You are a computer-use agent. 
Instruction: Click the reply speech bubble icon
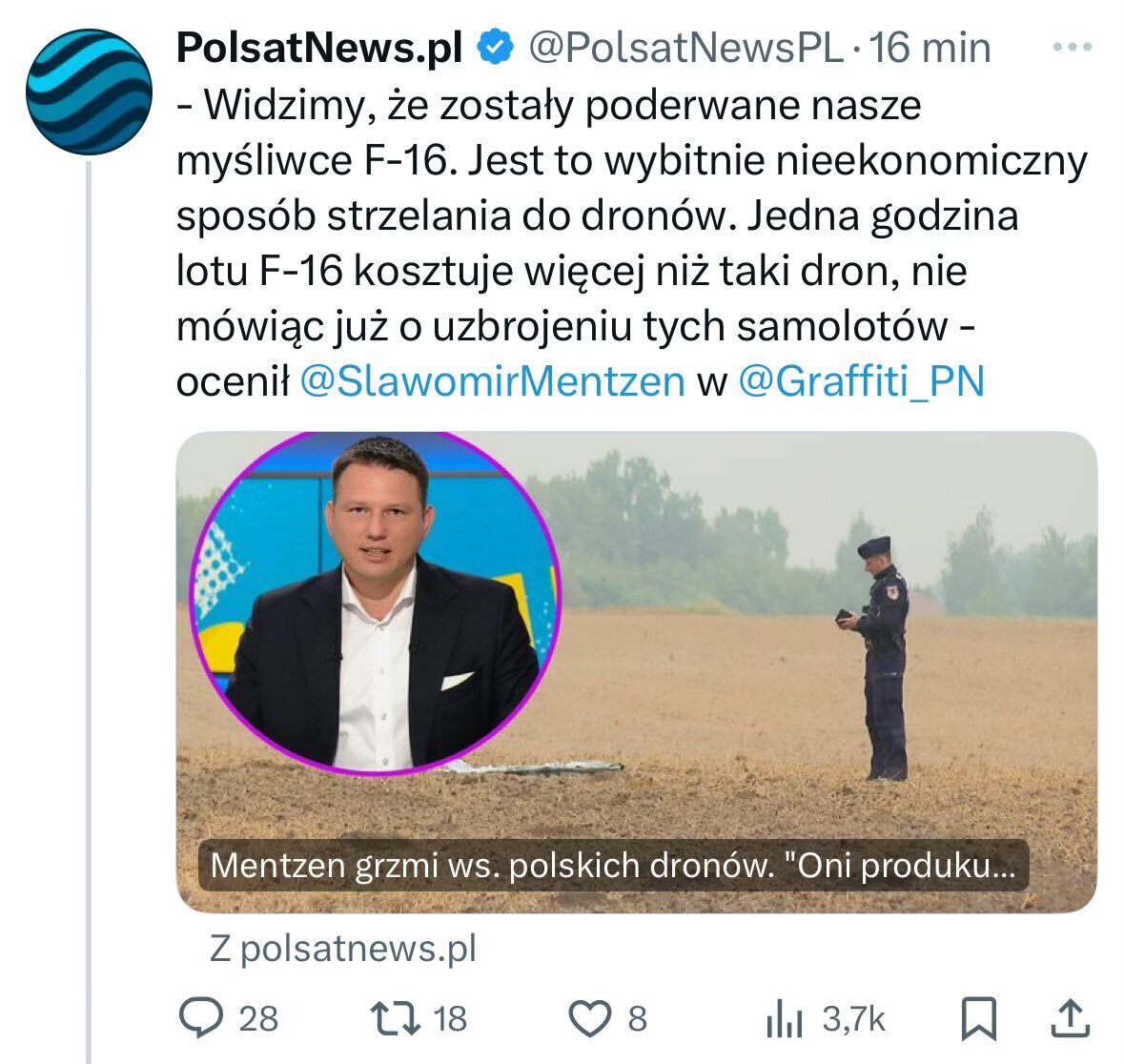click(x=201, y=1017)
